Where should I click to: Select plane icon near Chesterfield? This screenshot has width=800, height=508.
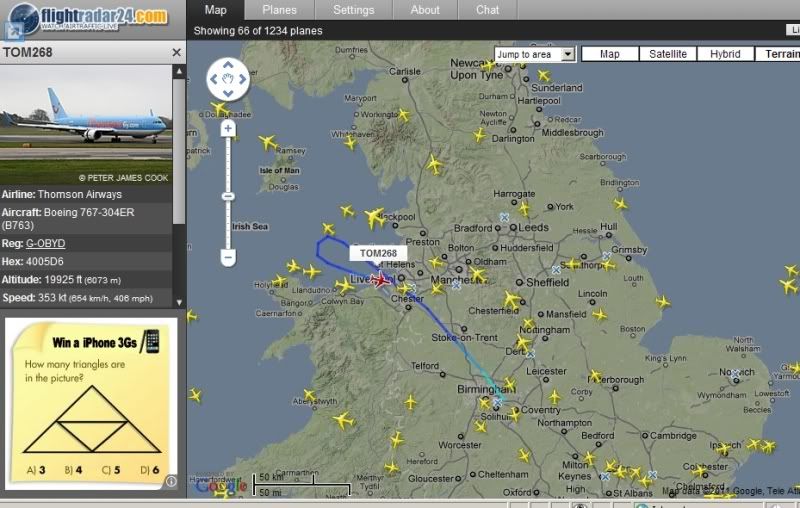511,299
